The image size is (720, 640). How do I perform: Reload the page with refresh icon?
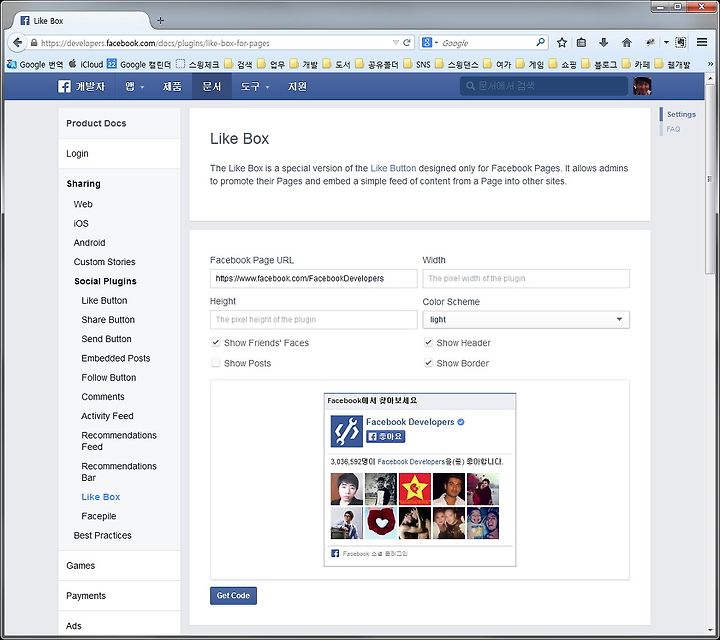coord(407,43)
